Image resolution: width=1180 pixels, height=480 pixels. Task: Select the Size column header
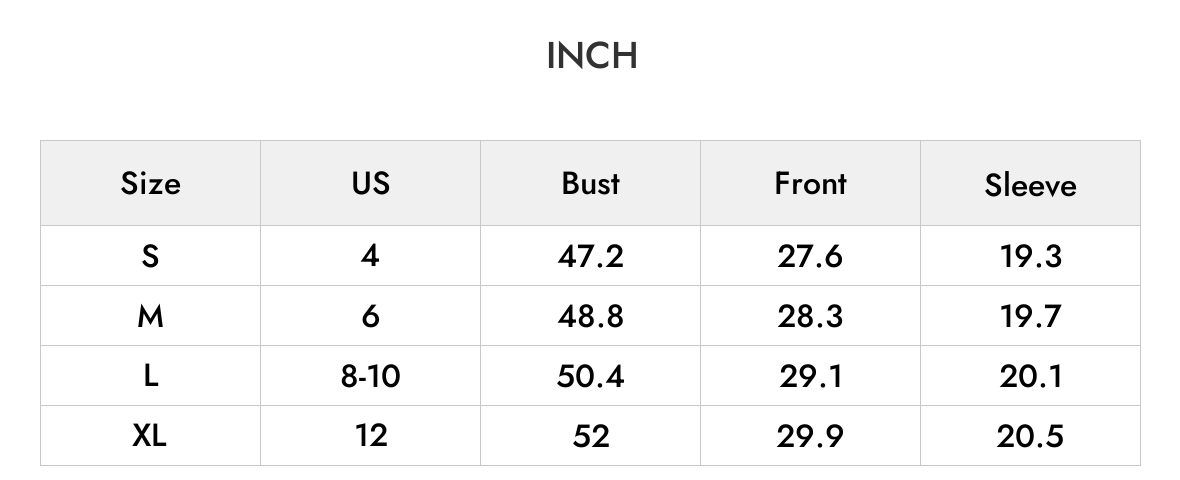coord(151,184)
